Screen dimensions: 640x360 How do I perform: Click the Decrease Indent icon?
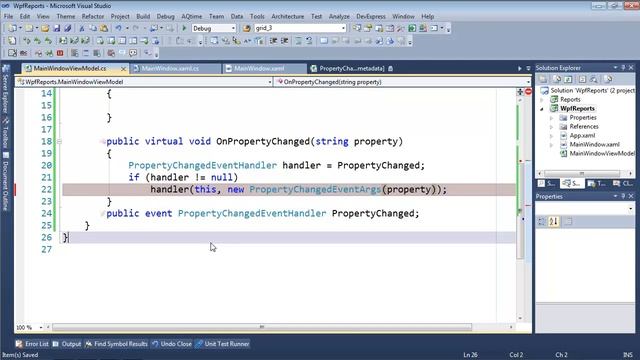pyautogui.click(x=273, y=41)
